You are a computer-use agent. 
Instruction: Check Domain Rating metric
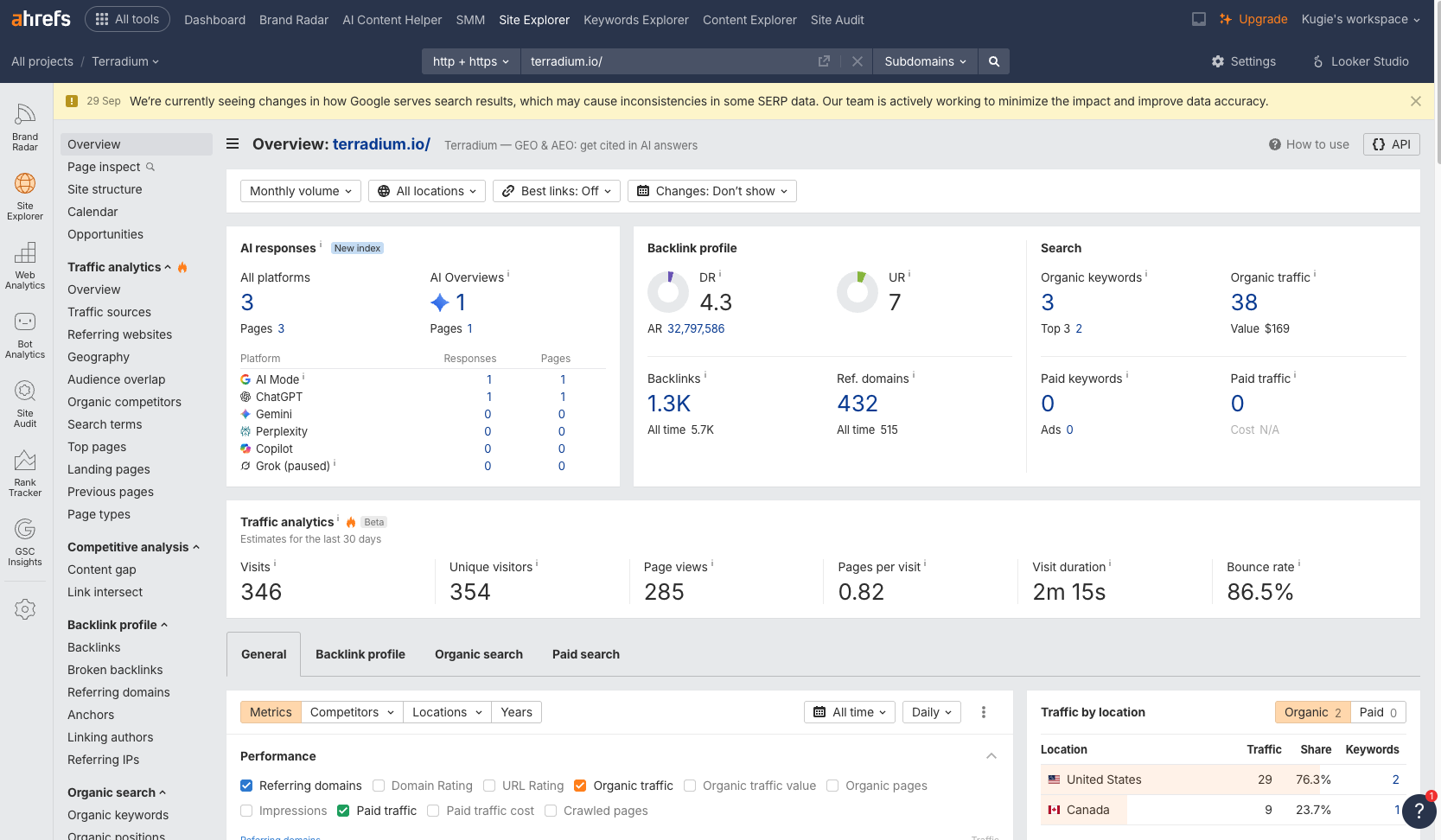(x=379, y=786)
